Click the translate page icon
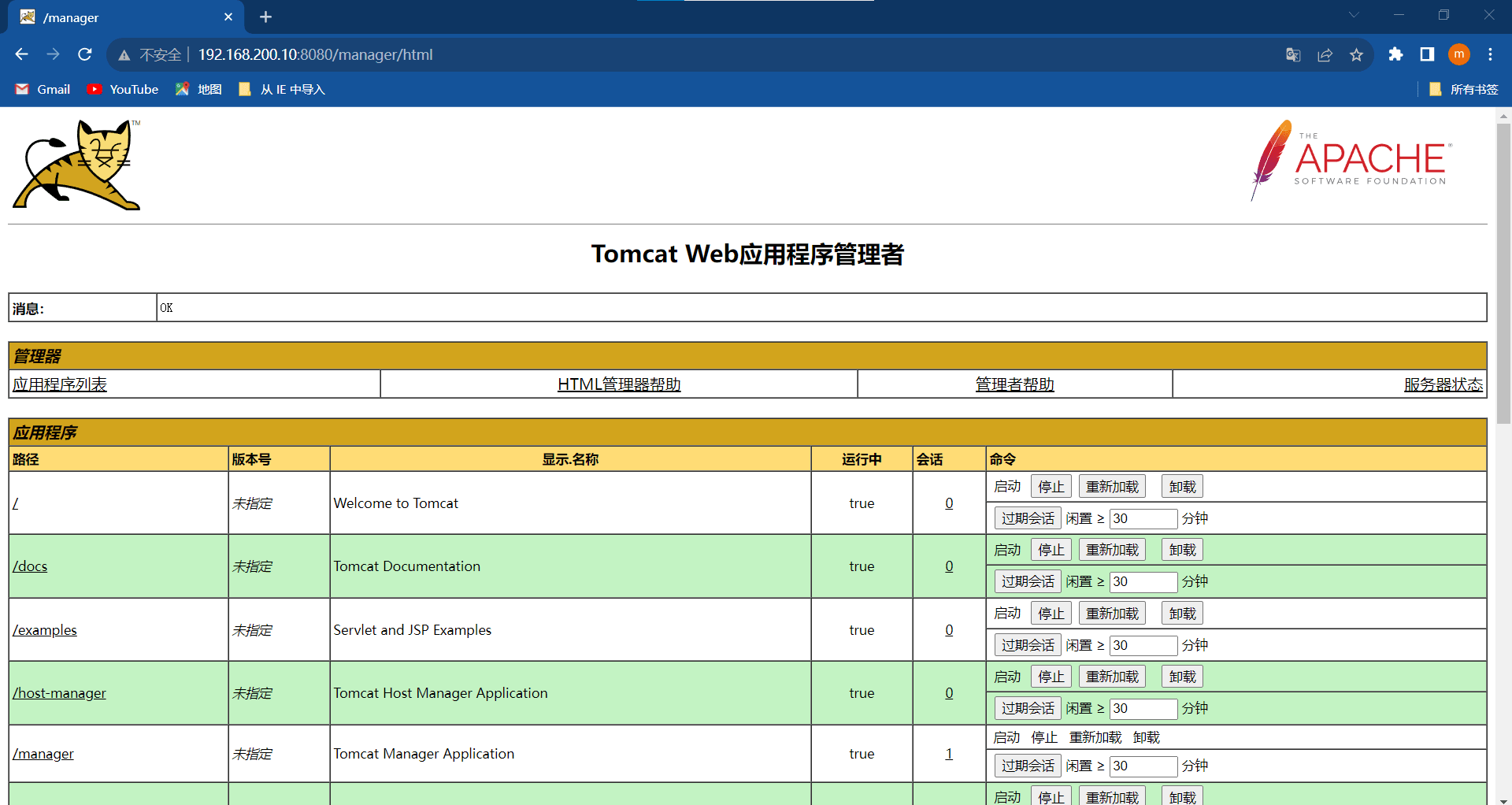The width and height of the screenshot is (1512, 805). click(x=1293, y=54)
